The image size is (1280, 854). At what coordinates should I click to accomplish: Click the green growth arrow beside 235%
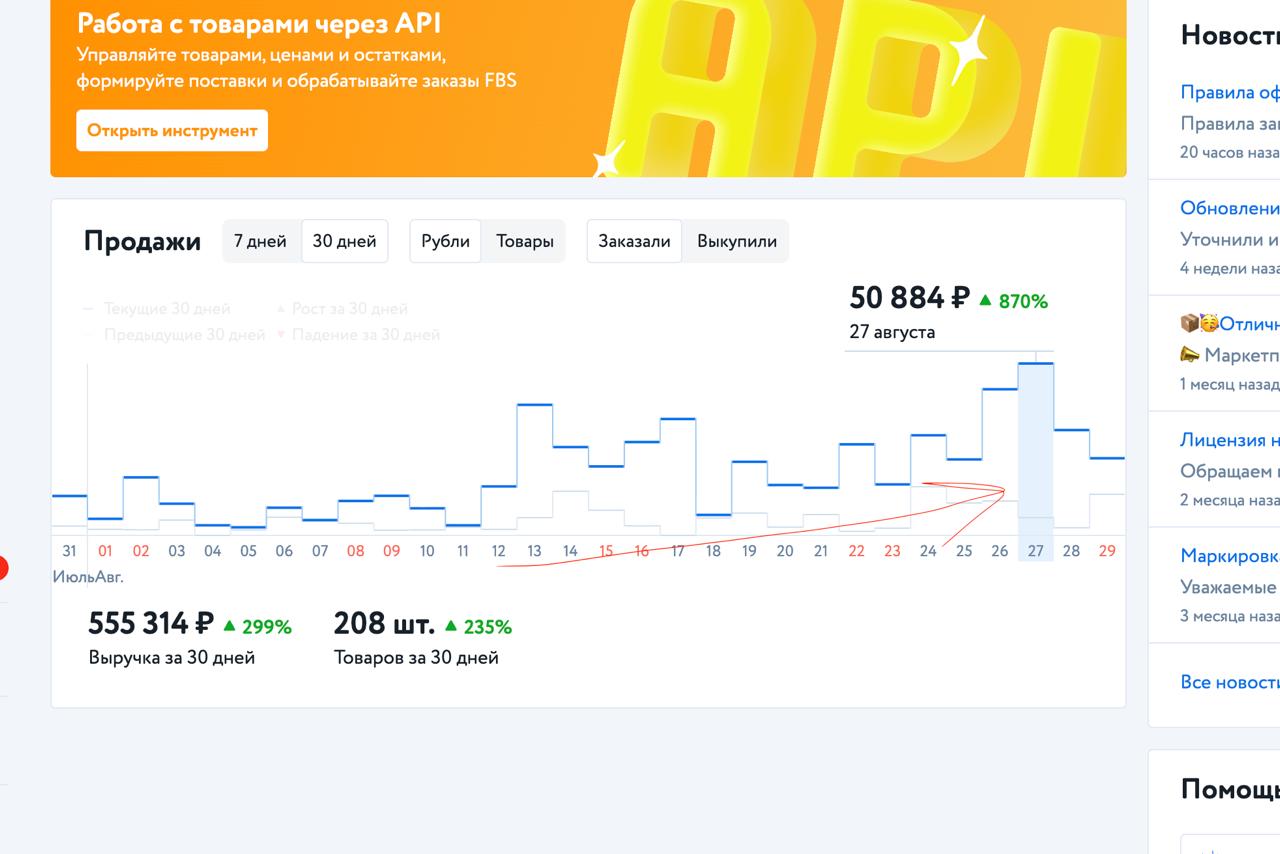click(449, 626)
